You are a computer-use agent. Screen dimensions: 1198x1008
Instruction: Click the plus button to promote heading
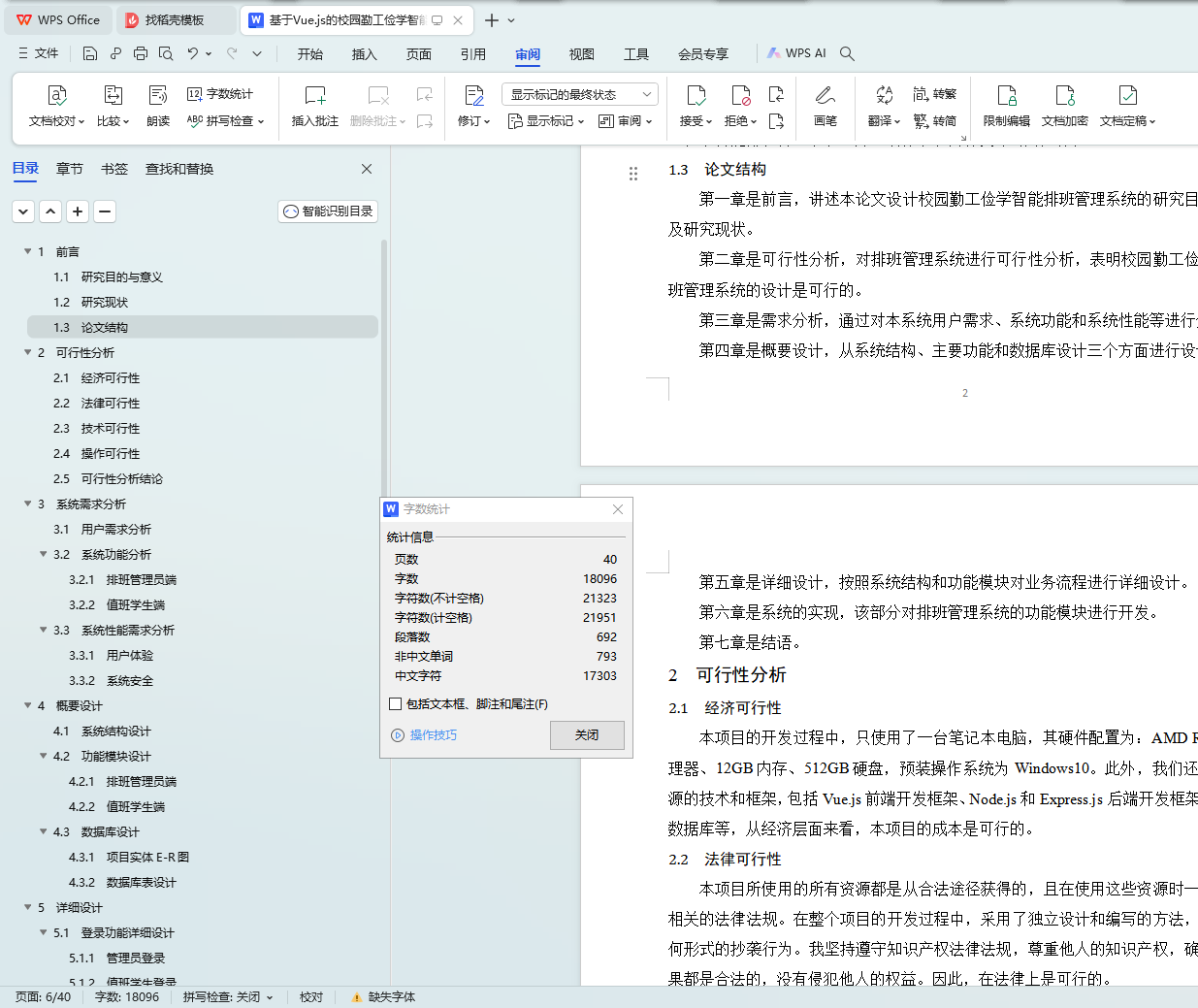(x=79, y=211)
